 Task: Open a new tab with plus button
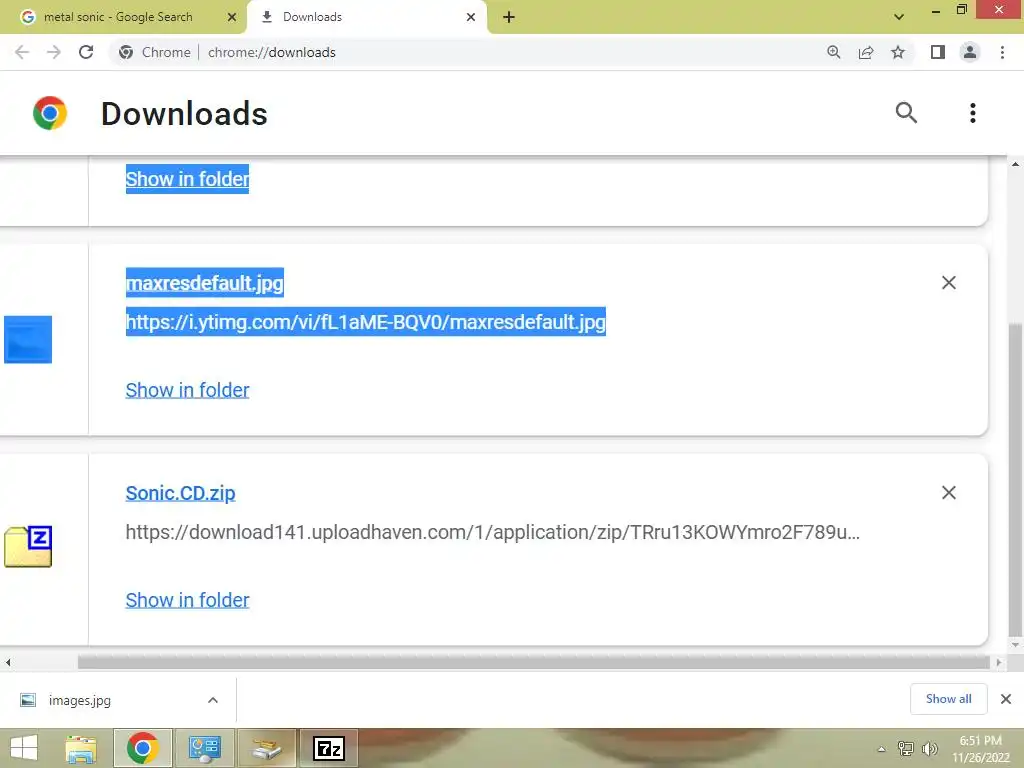[509, 17]
